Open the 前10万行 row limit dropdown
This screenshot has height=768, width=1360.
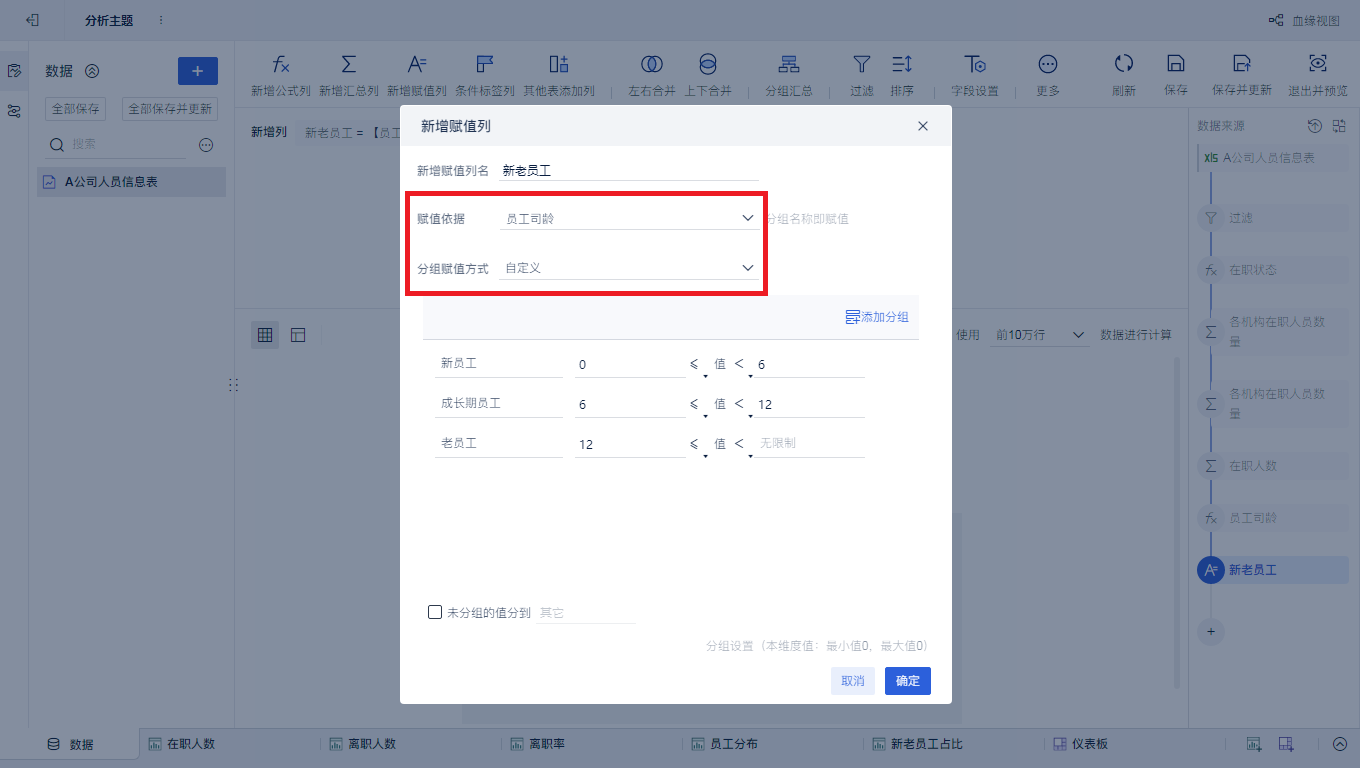coord(1040,335)
